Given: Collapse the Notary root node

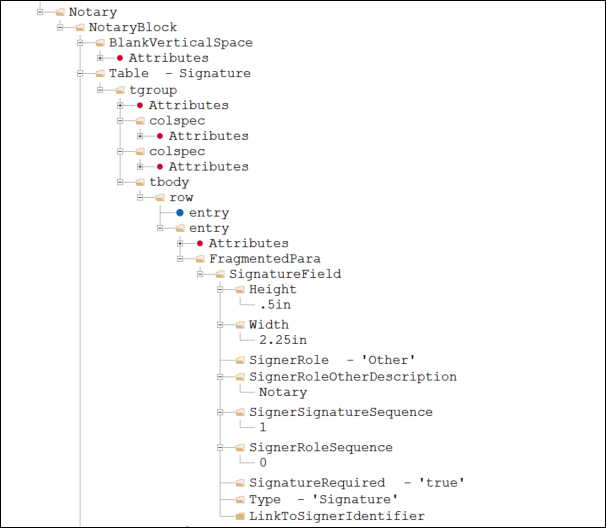Looking at the screenshot, I should pos(40,12).
